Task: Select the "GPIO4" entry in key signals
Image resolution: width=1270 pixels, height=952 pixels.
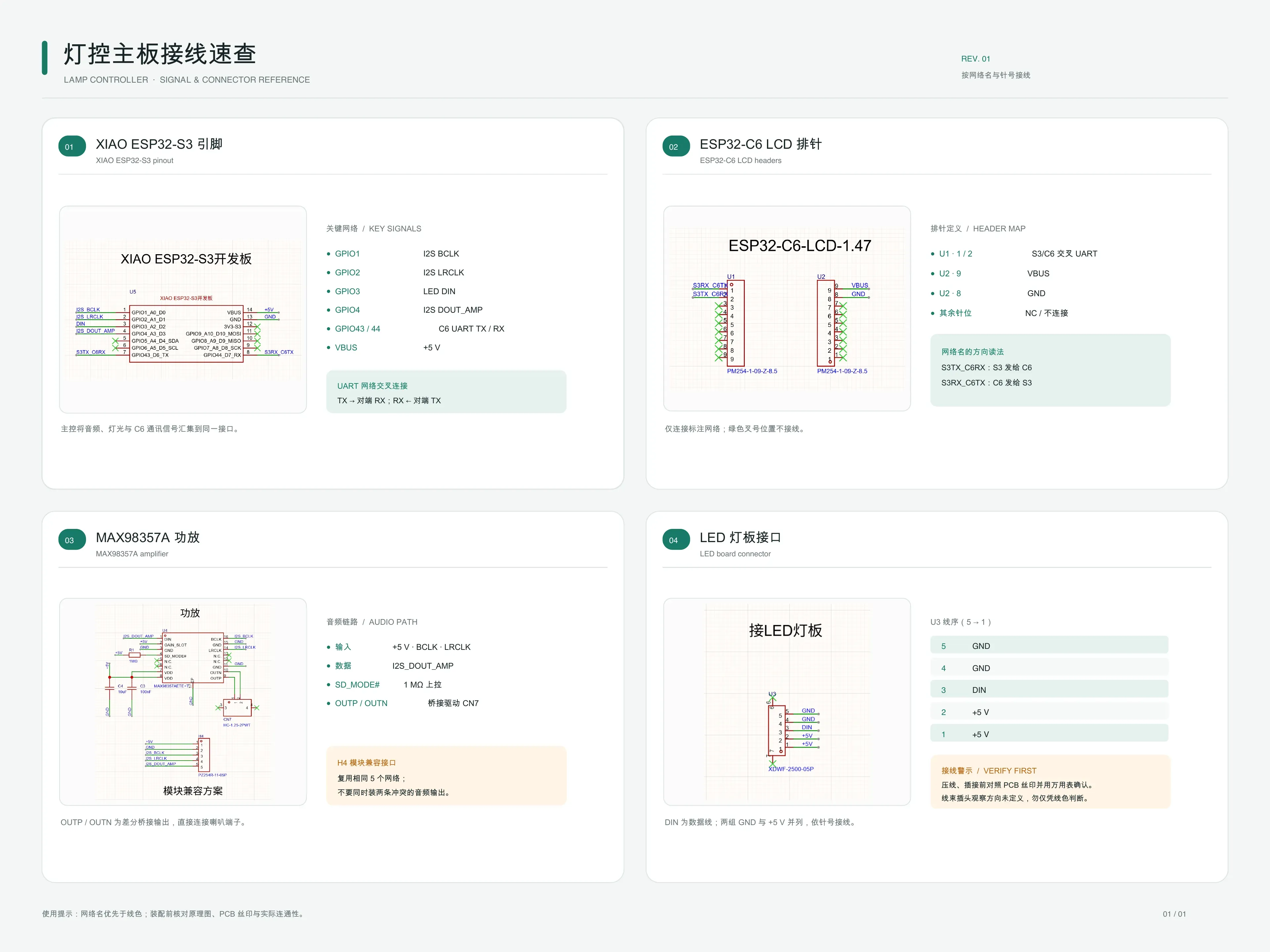Action: [x=347, y=310]
